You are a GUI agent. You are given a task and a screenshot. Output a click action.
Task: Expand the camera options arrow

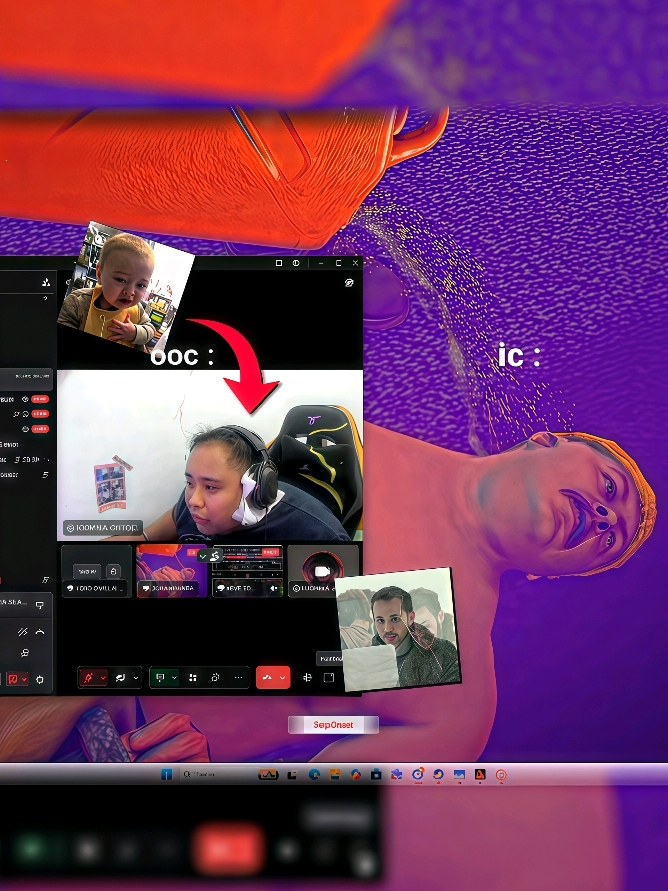(136, 677)
